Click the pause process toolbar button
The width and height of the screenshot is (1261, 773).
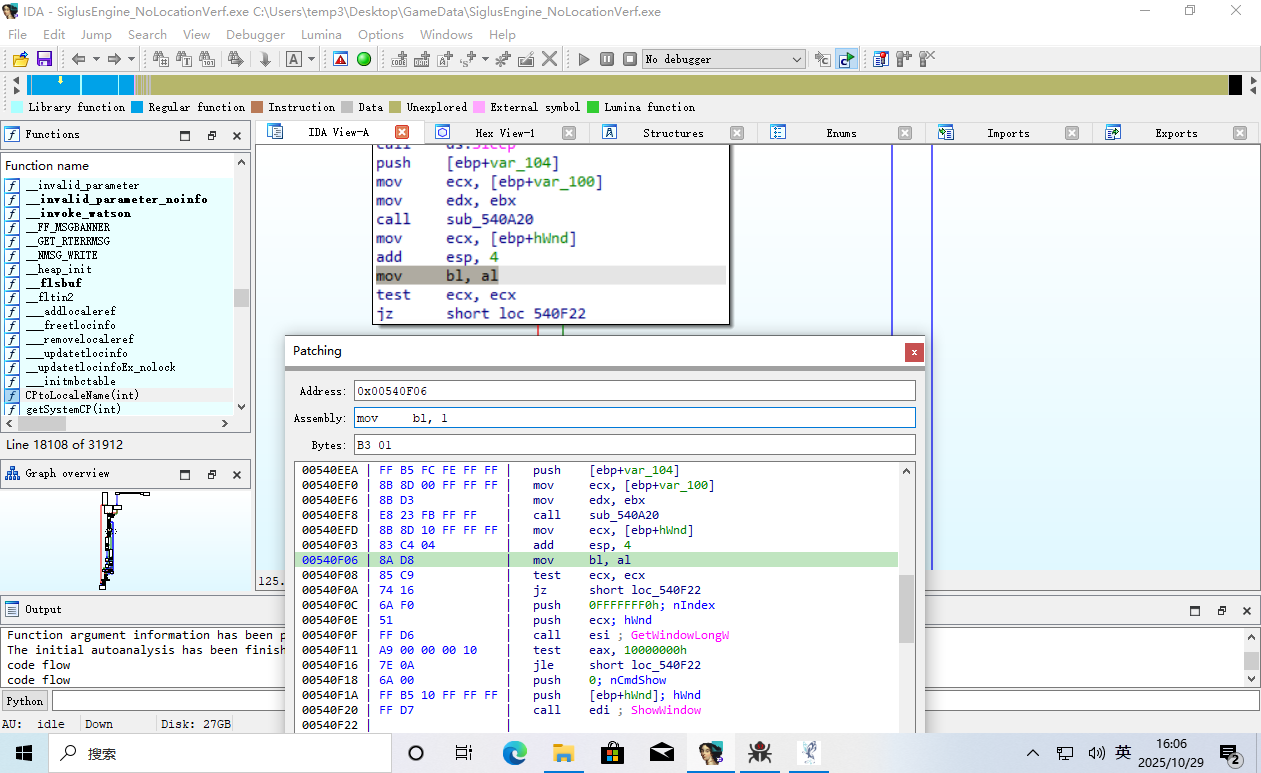point(607,59)
